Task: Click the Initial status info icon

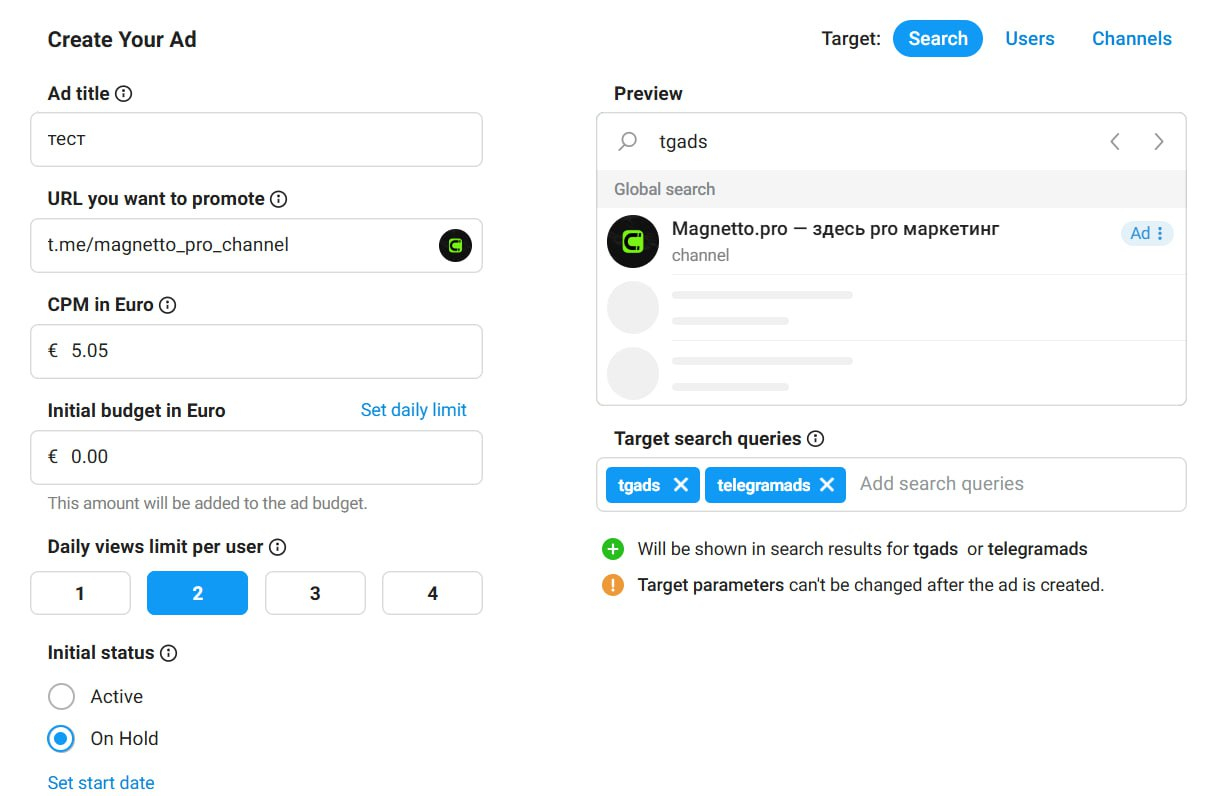Action: coord(169,653)
